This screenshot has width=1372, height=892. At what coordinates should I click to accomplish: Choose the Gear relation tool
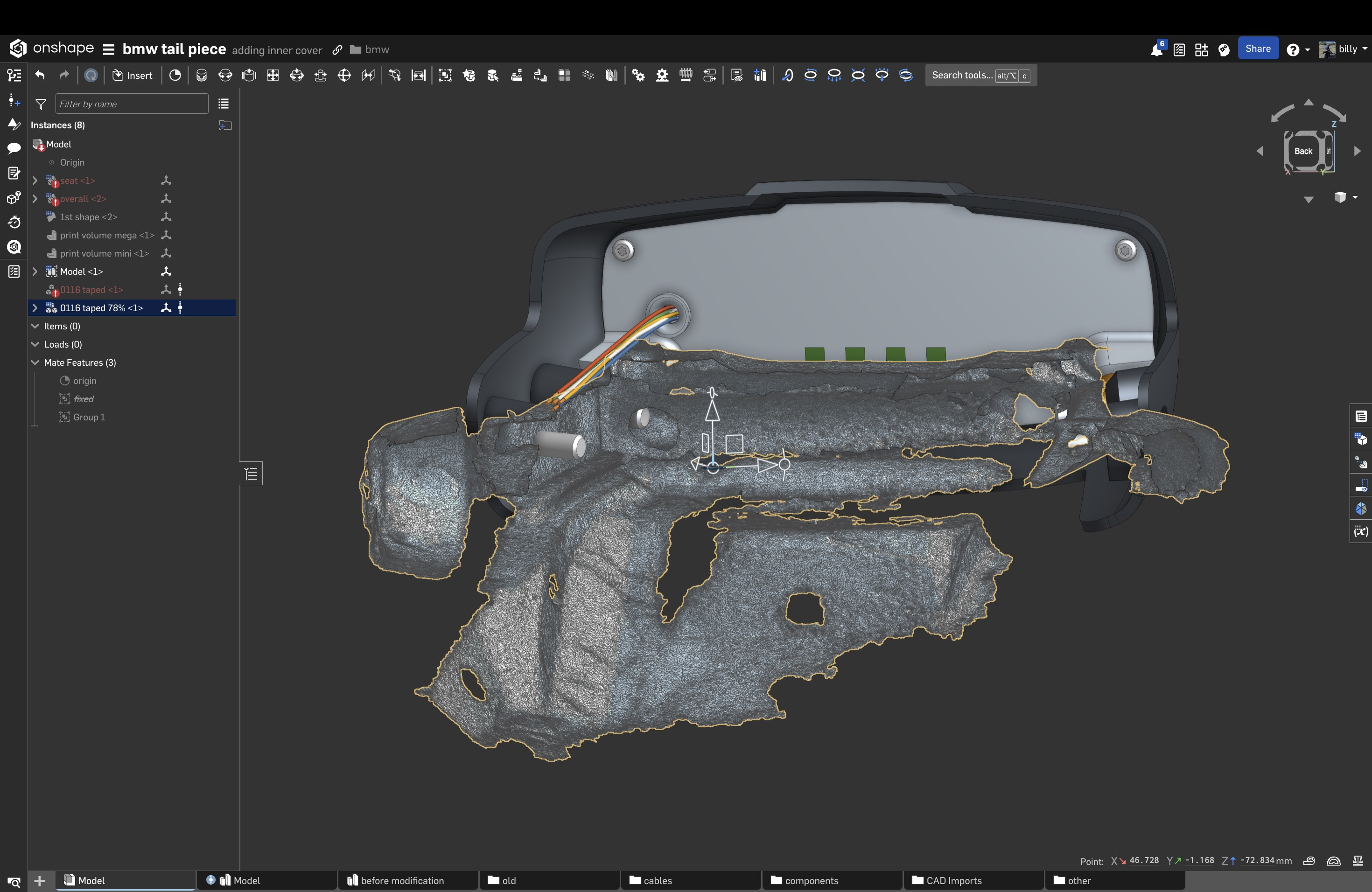tap(638, 75)
